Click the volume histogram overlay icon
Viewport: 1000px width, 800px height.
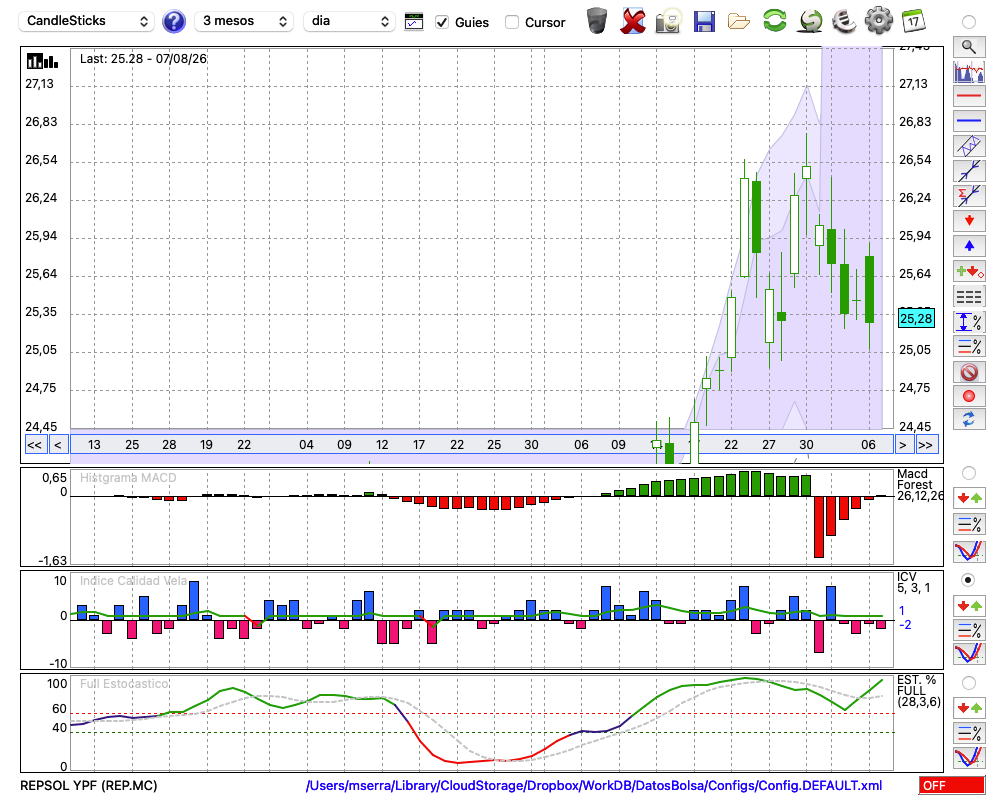tap(969, 71)
